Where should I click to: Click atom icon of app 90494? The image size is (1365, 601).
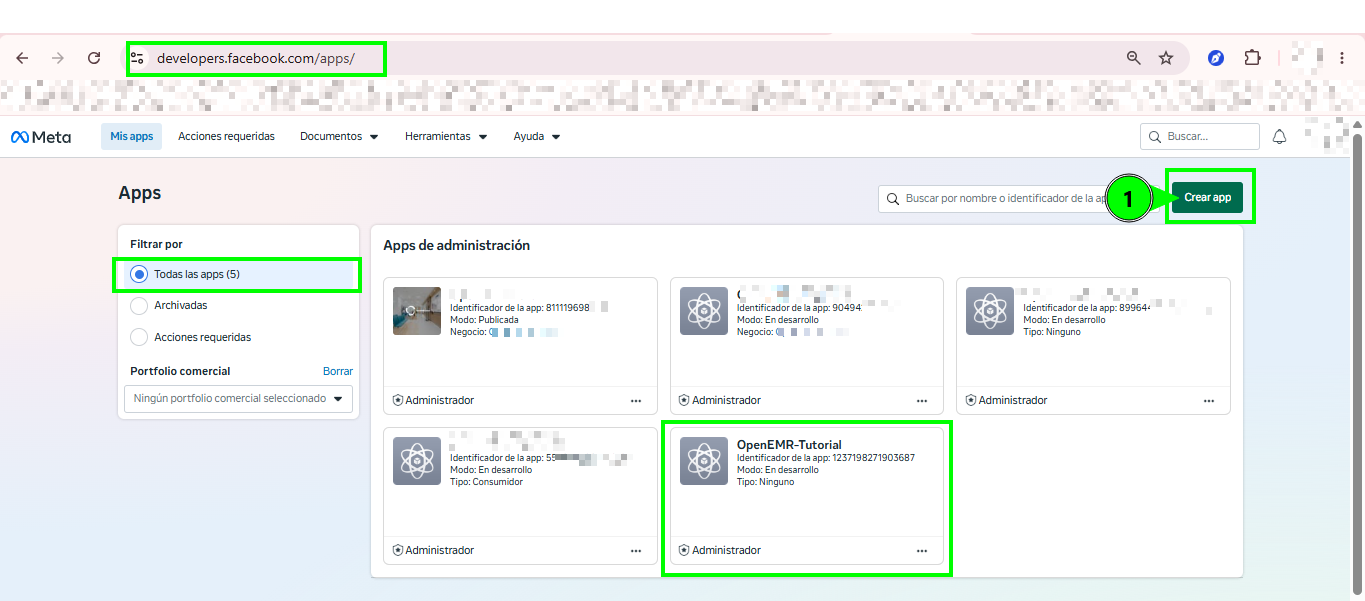click(x=704, y=311)
